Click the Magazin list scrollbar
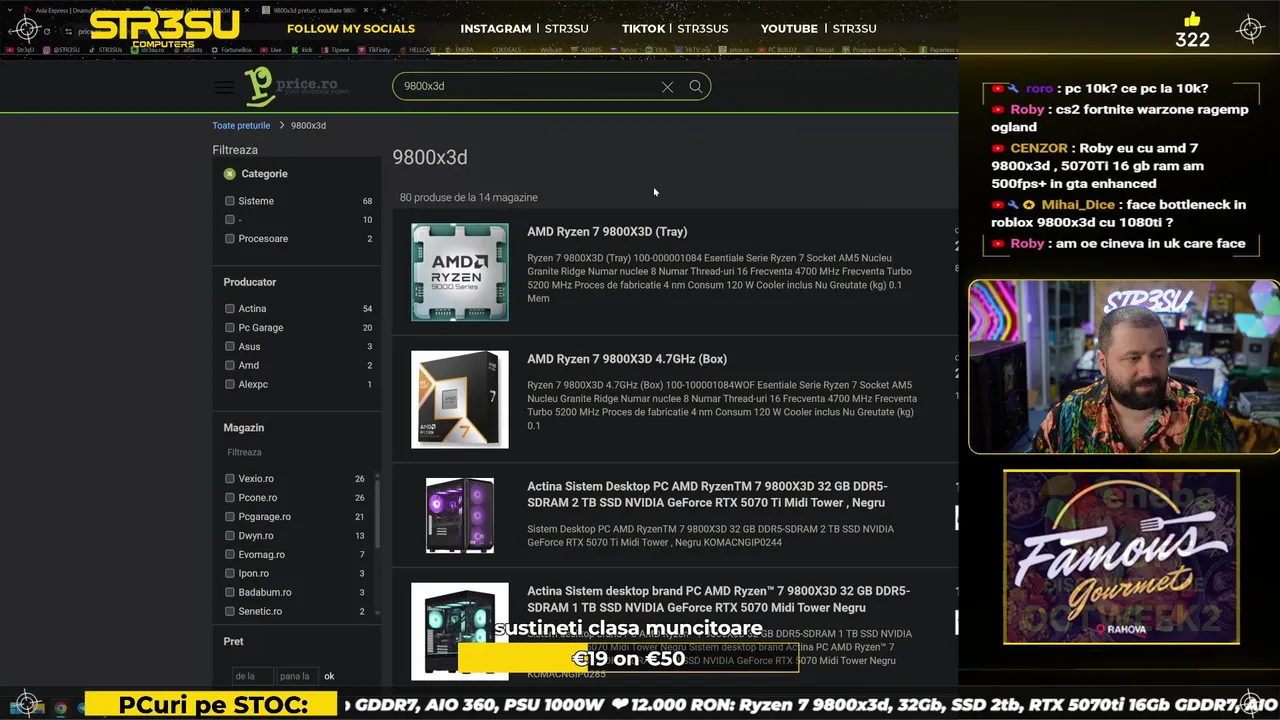 pyautogui.click(x=377, y=515)
